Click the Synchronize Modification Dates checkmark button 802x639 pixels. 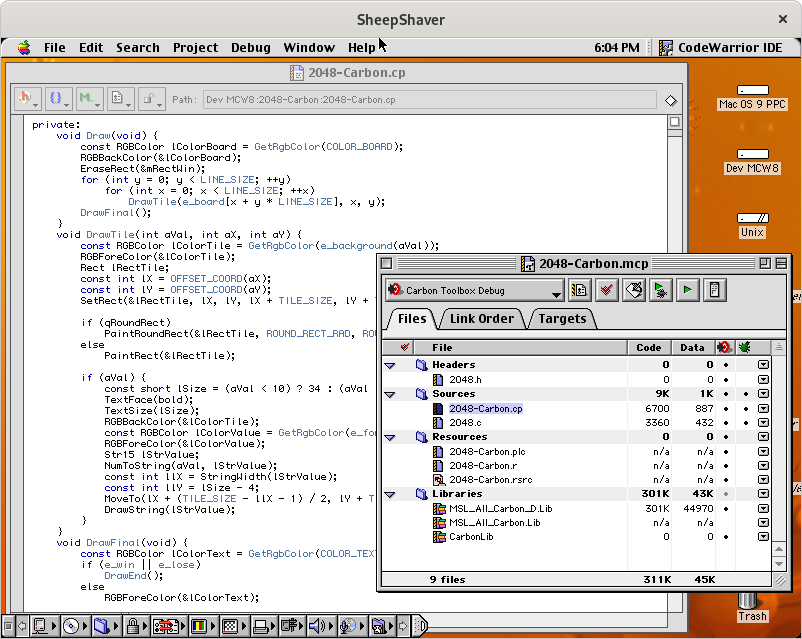click(607, 290)
